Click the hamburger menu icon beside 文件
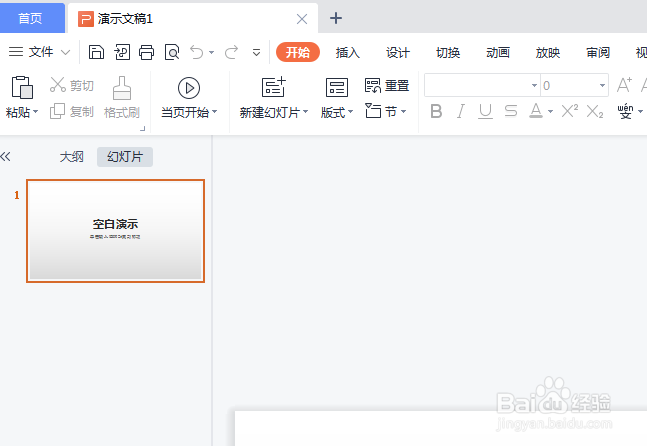 [16, 52]
